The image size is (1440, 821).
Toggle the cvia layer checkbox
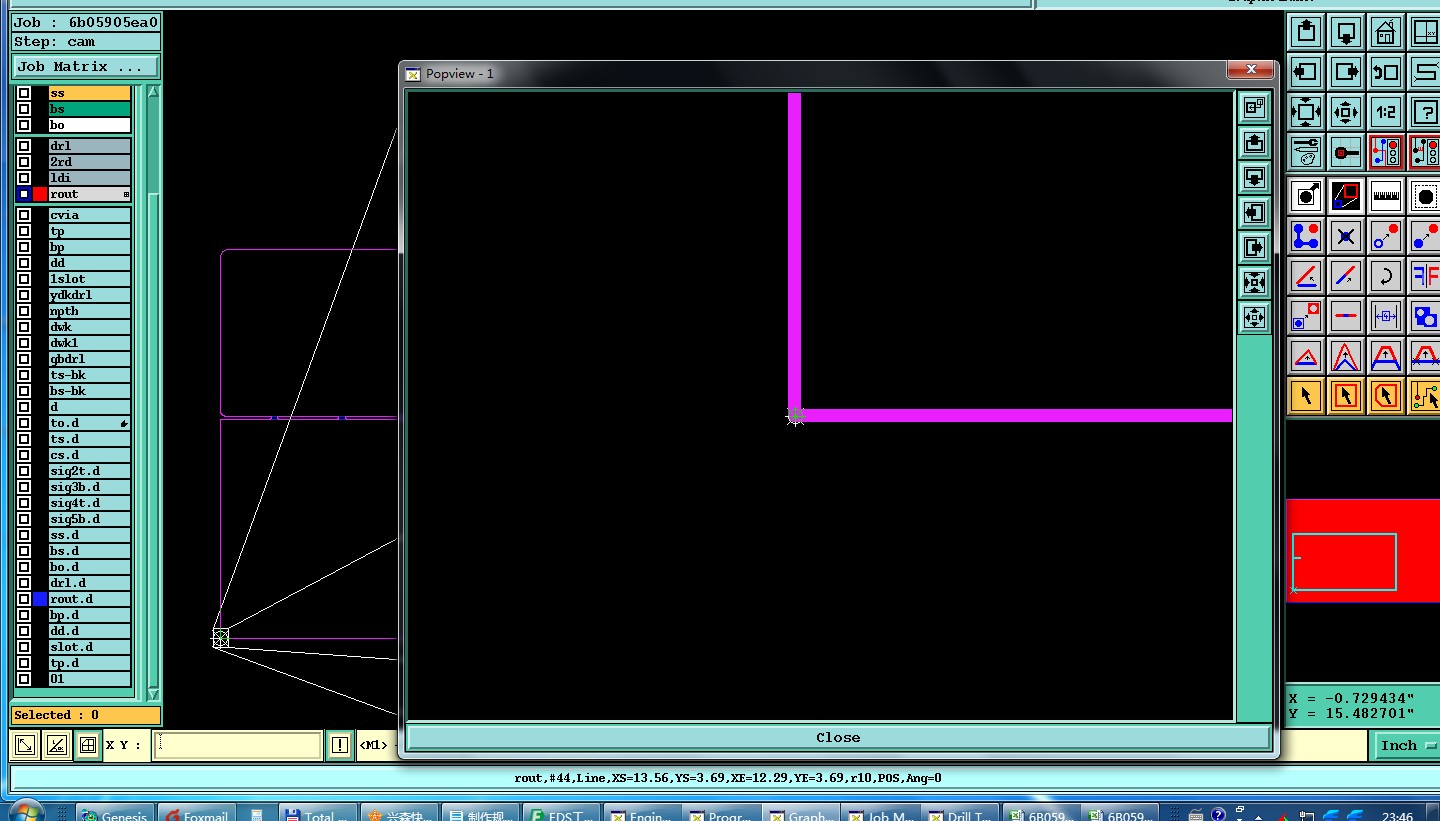pyautogui.click(x=24, y=215)
